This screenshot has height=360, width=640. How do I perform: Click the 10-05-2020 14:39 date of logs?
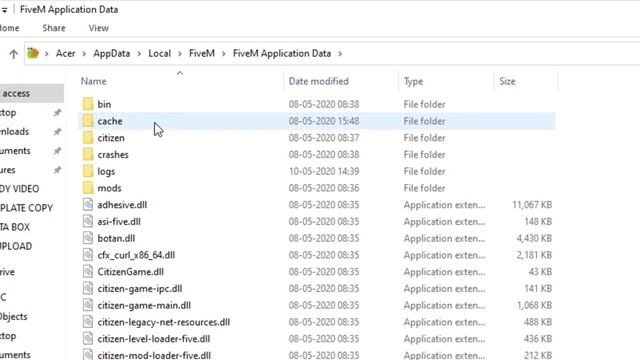pos(324,171)
